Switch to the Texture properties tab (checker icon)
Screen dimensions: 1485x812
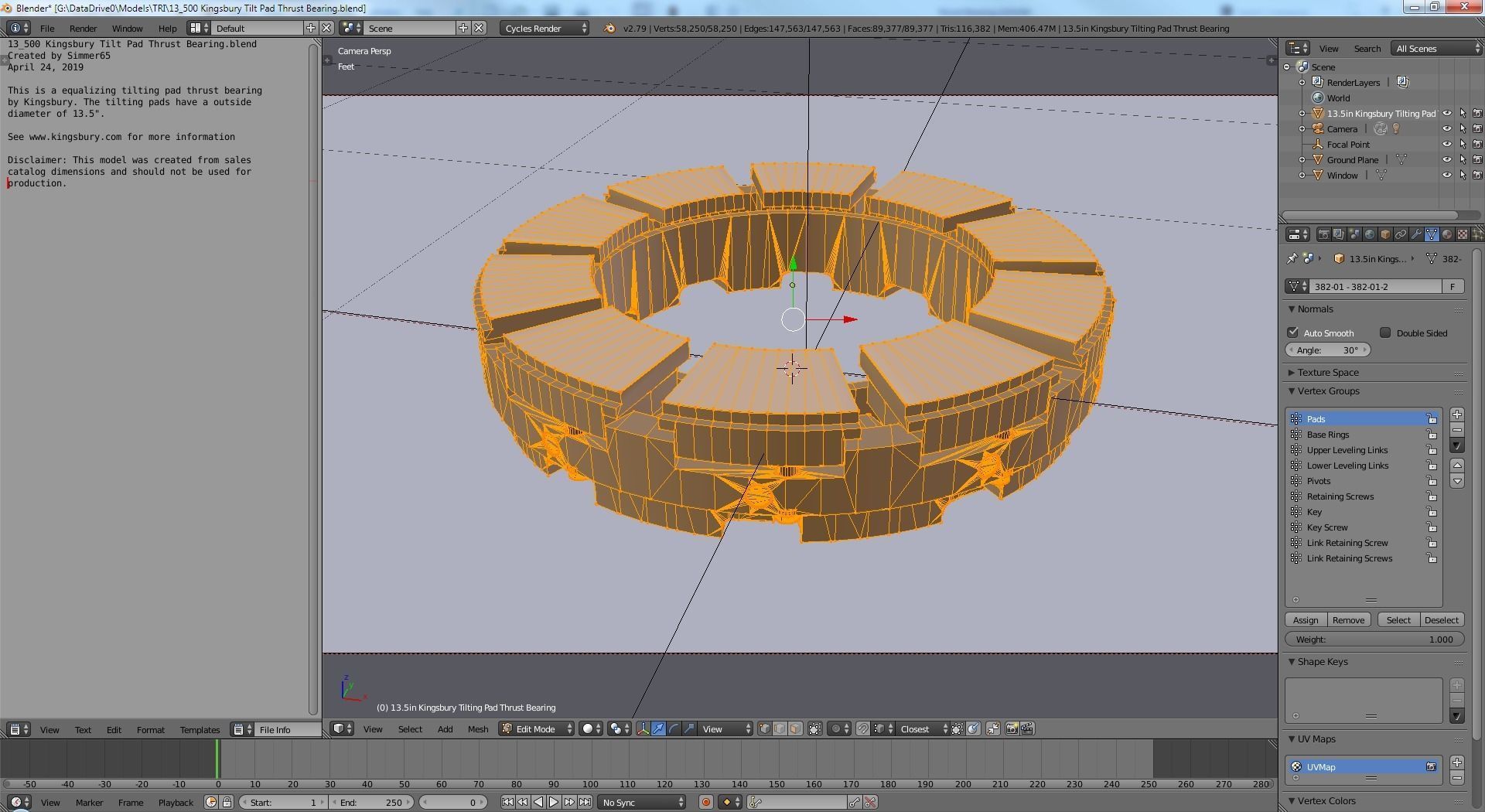tap(1463, 234)
